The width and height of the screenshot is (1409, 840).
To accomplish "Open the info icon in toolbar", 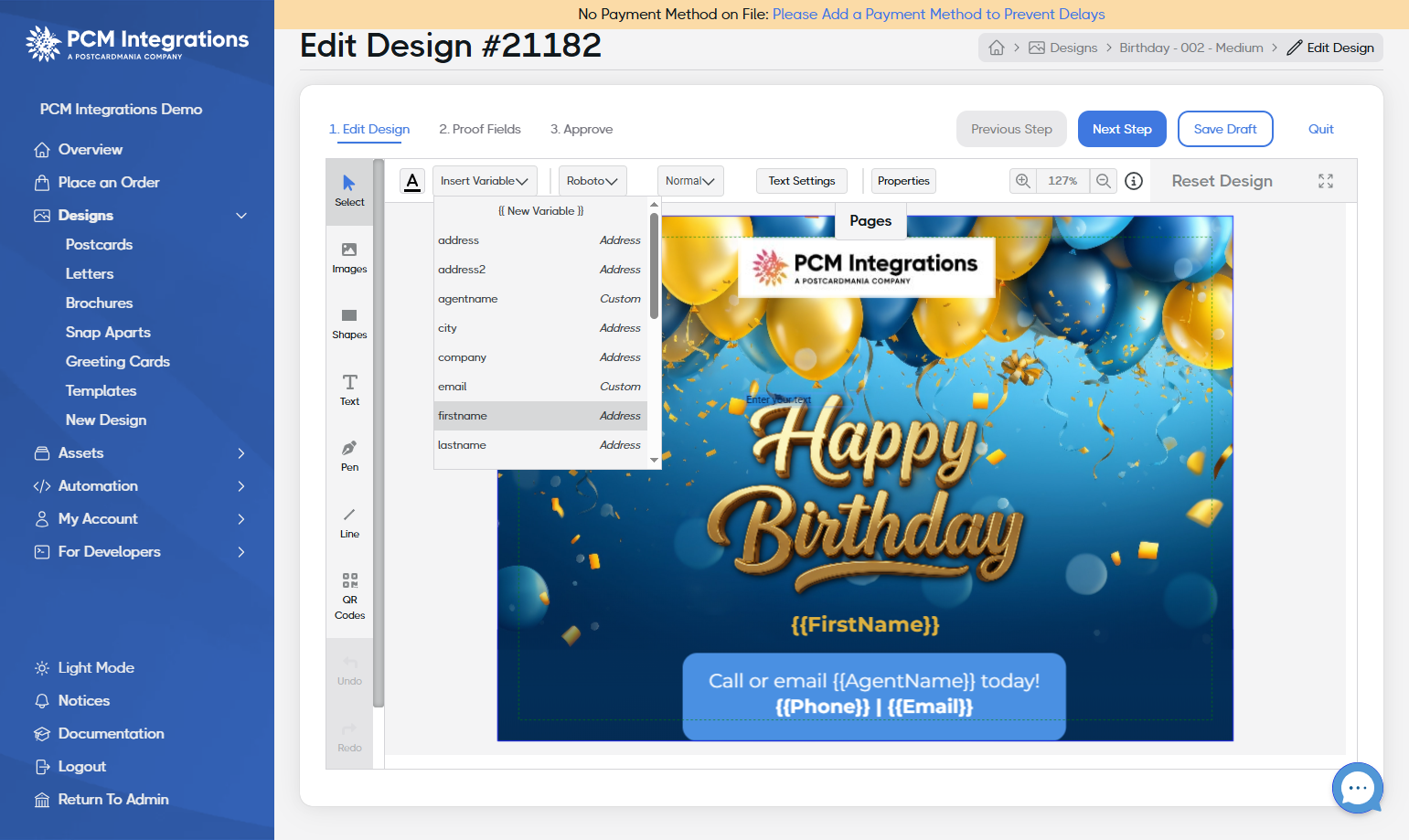I will tap(1134, 181).
